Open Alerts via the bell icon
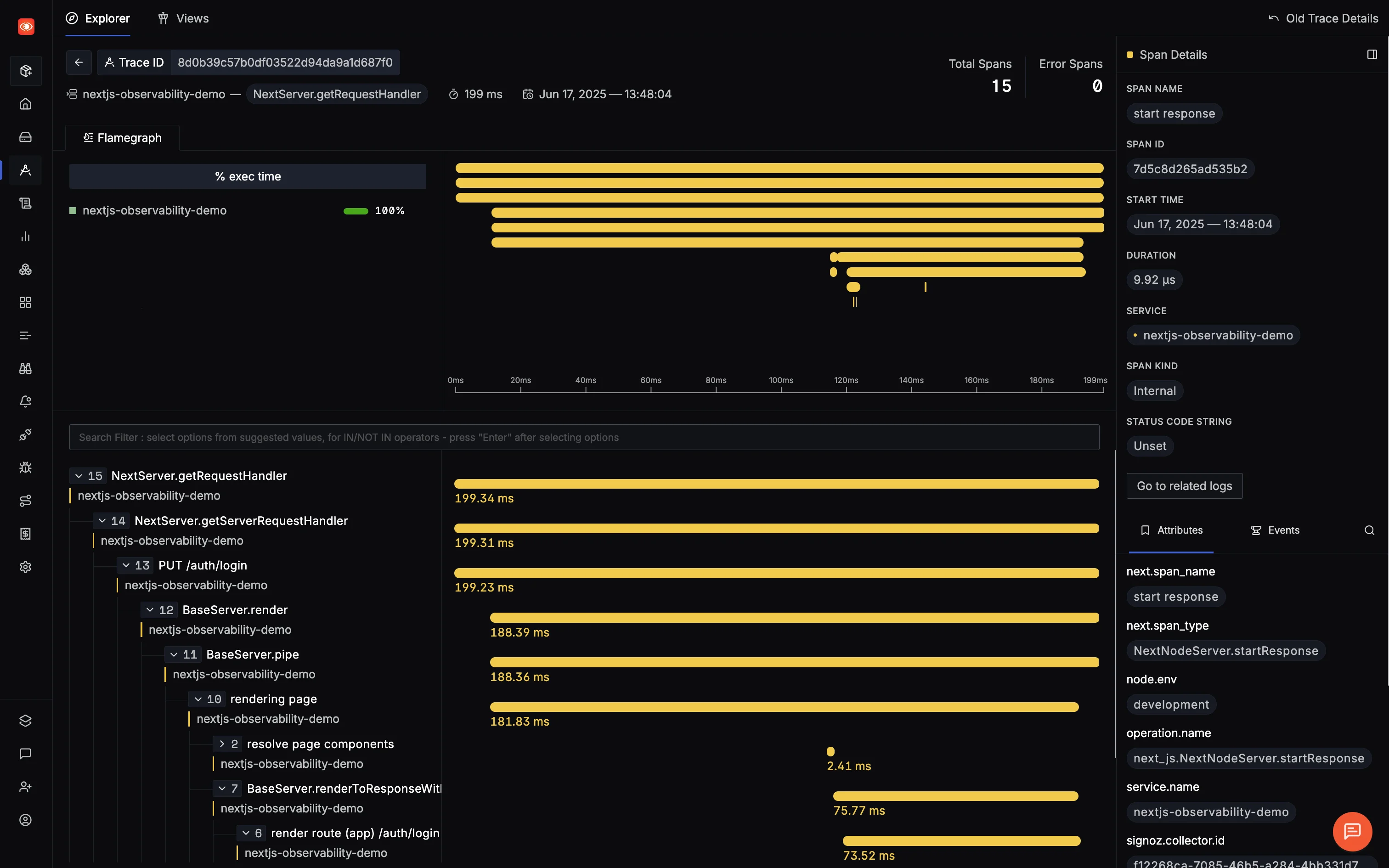The width and height of the screenshot is (1389, 868). tap(25, 401)
